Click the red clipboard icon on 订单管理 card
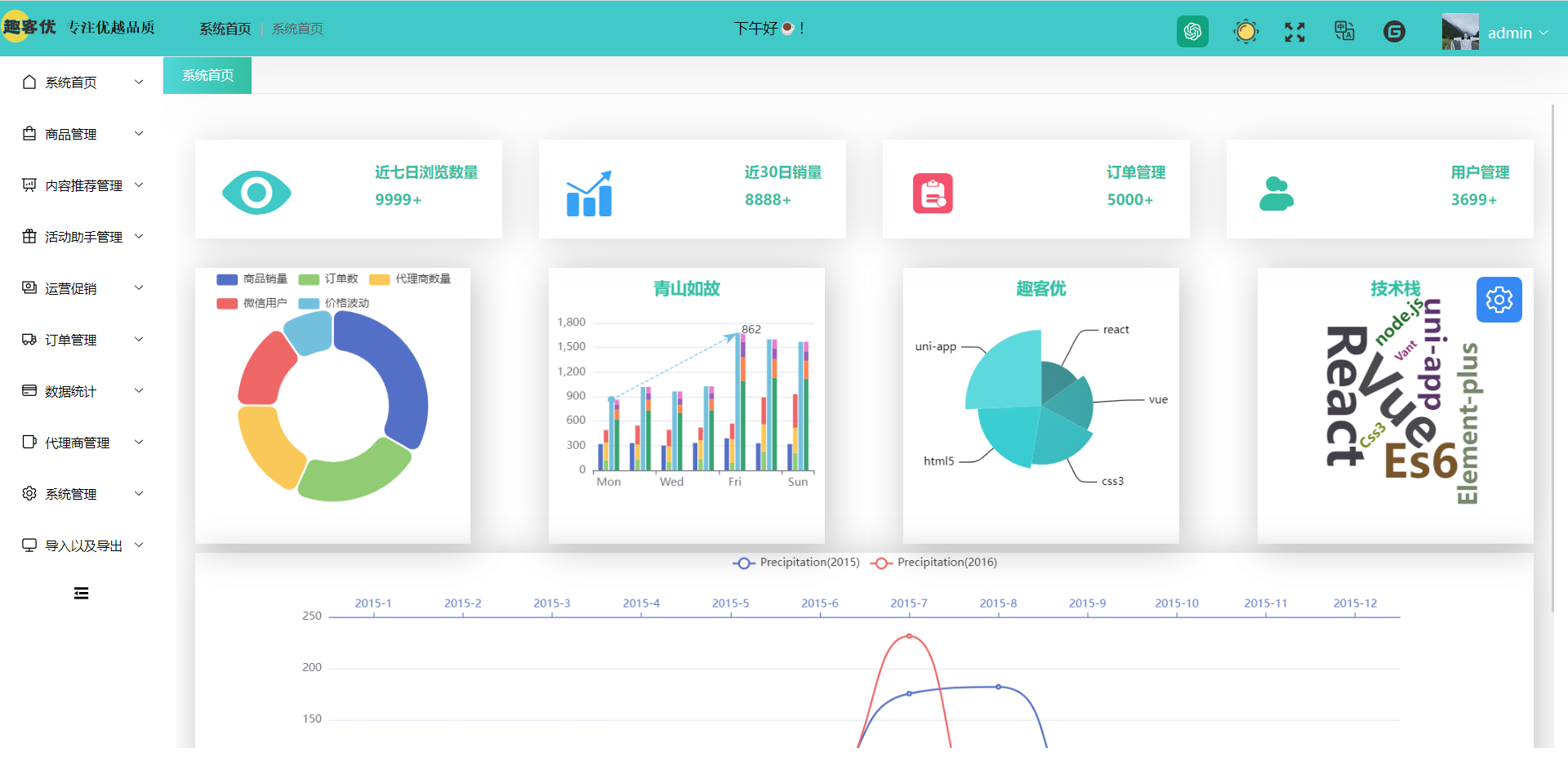The width and height of the screenshot is (1568, 761). (933, 194)
